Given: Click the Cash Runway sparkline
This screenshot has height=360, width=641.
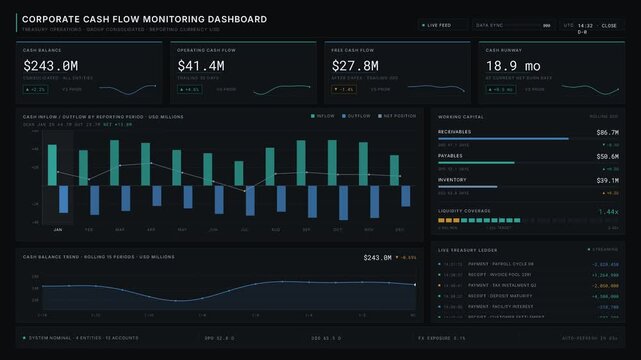Looking at the screenshot, I should pyautogui.click(x=590, y=89).
